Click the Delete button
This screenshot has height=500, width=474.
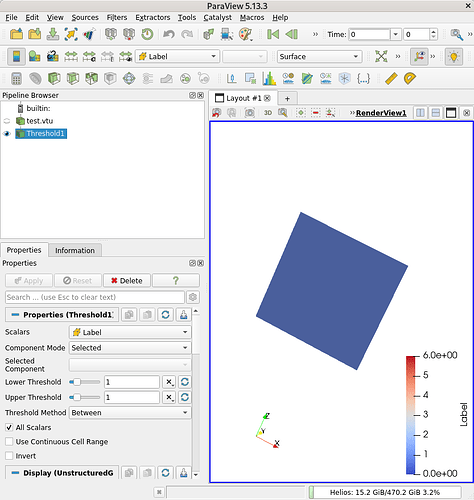[x=127, y=281]
